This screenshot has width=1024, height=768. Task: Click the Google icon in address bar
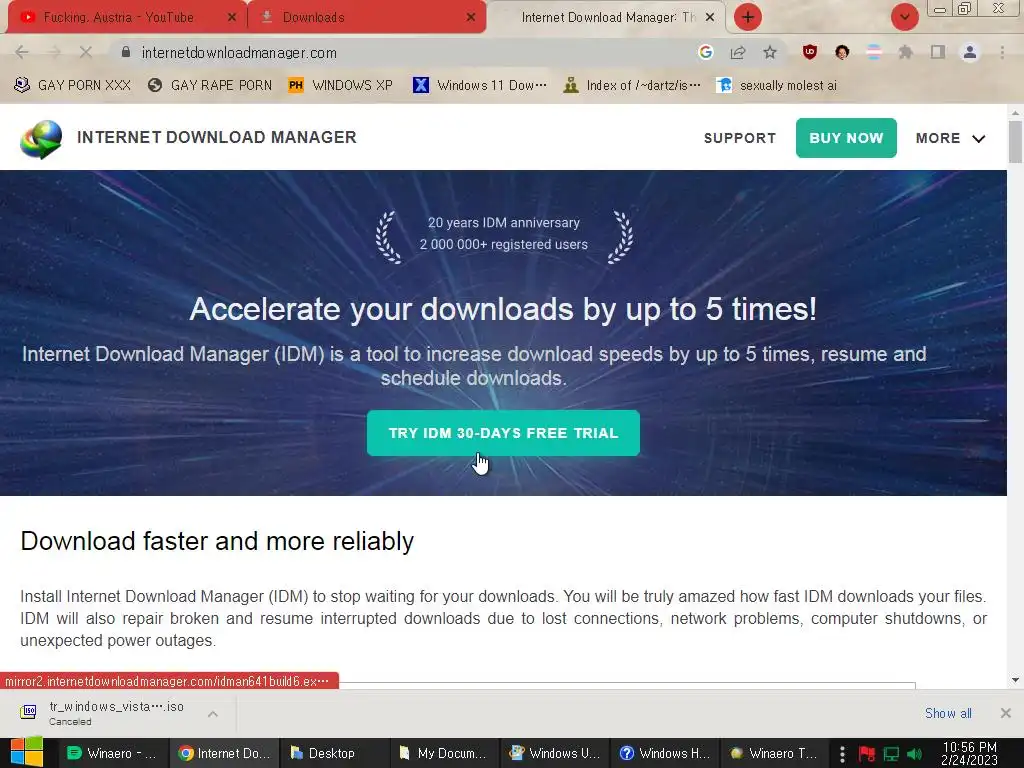(705, 52)
